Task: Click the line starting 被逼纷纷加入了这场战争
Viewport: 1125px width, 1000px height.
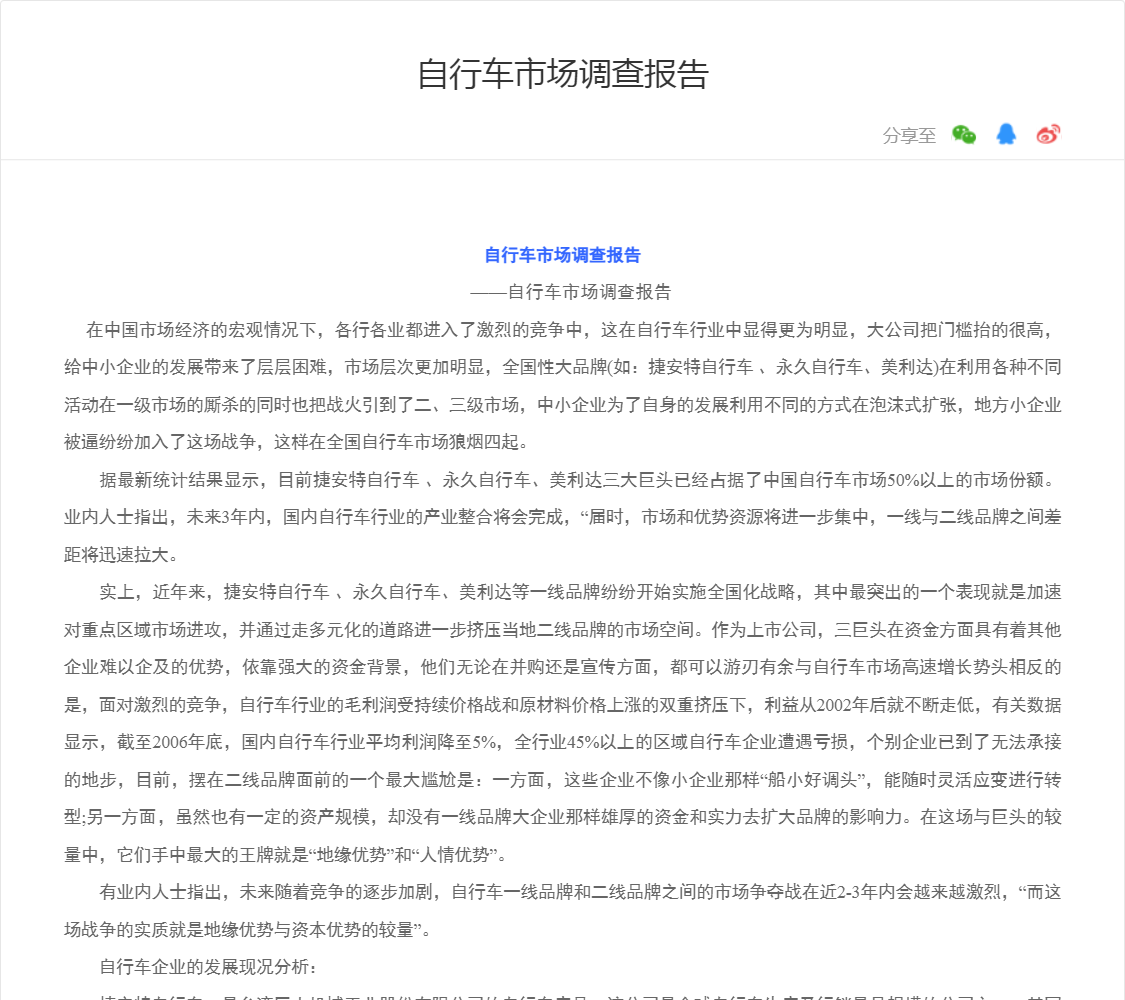Action: coord(298,442)
